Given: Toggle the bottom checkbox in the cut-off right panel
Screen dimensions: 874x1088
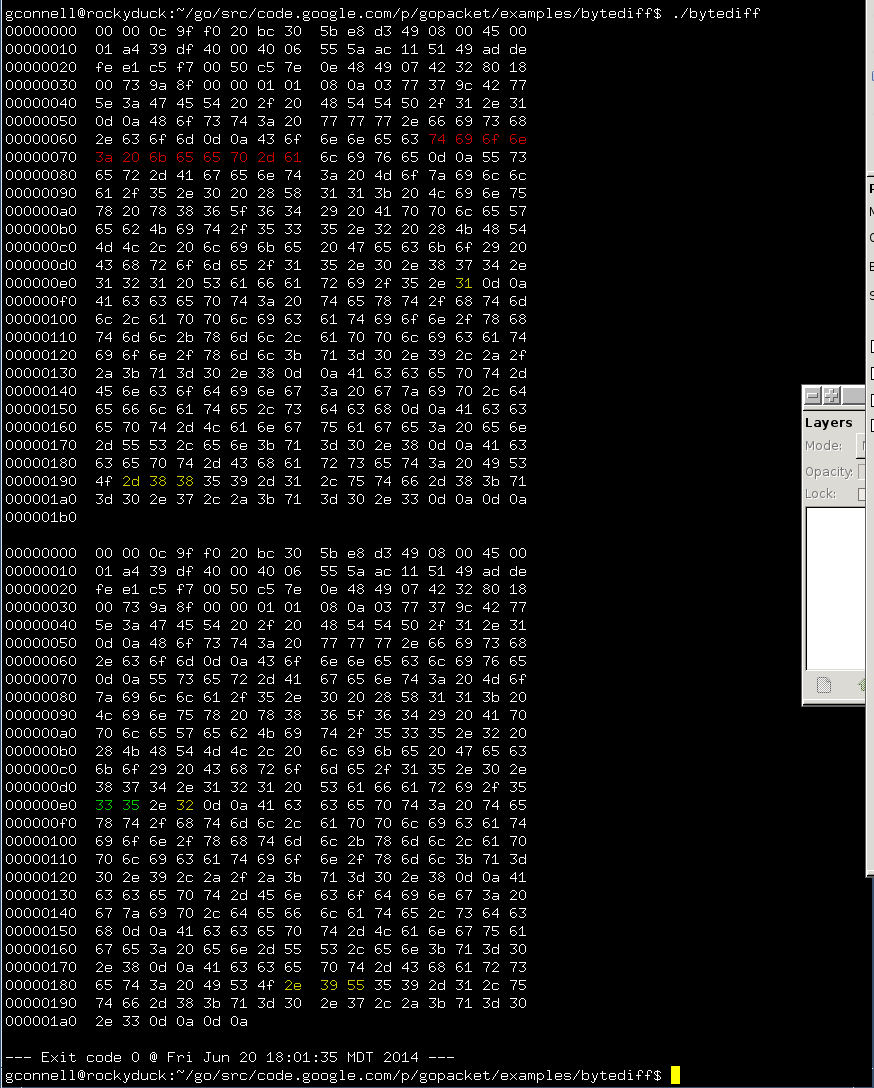Looking at the screenshot, I should point(871,425).
